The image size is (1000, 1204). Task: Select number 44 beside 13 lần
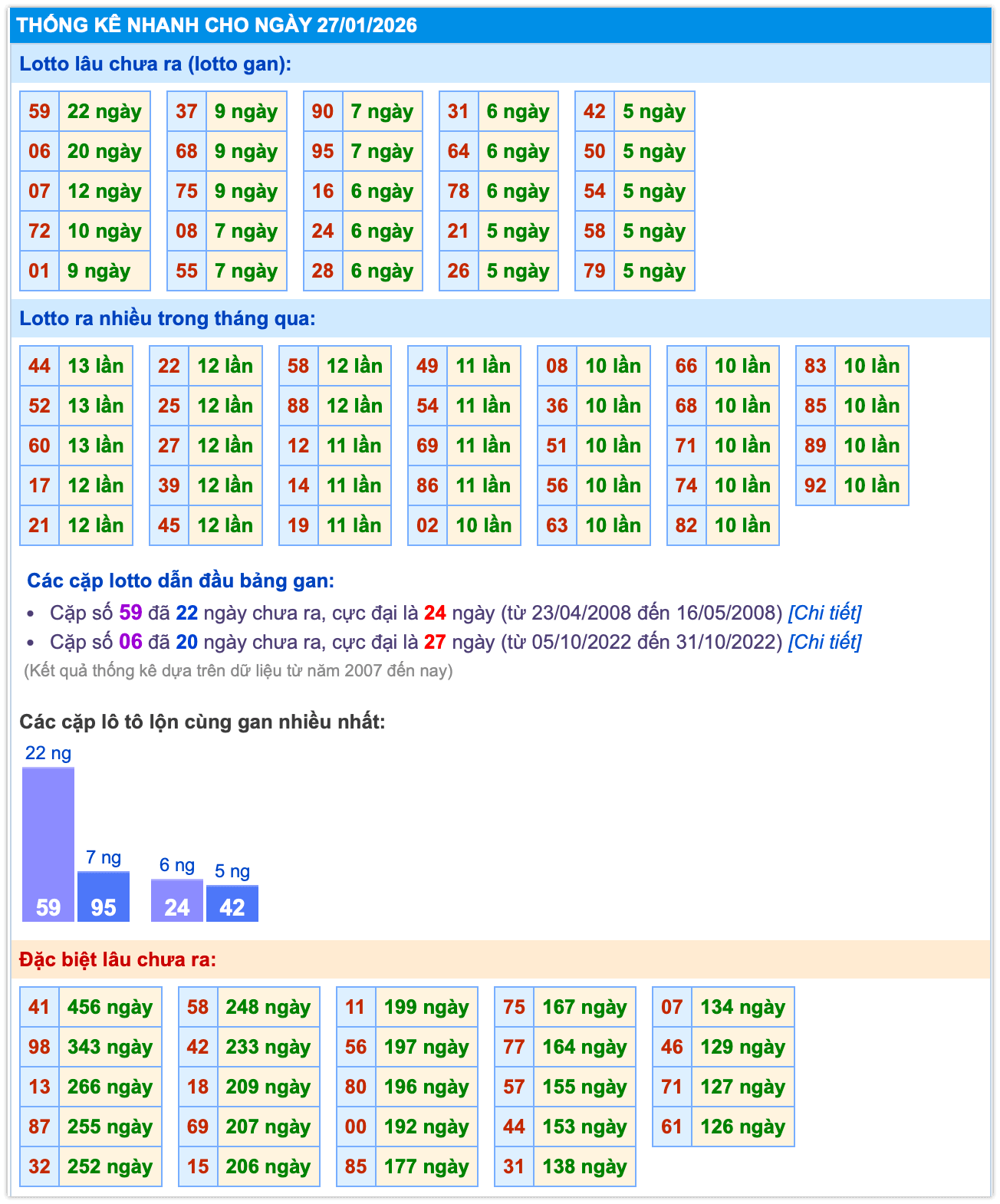[39, 366]
